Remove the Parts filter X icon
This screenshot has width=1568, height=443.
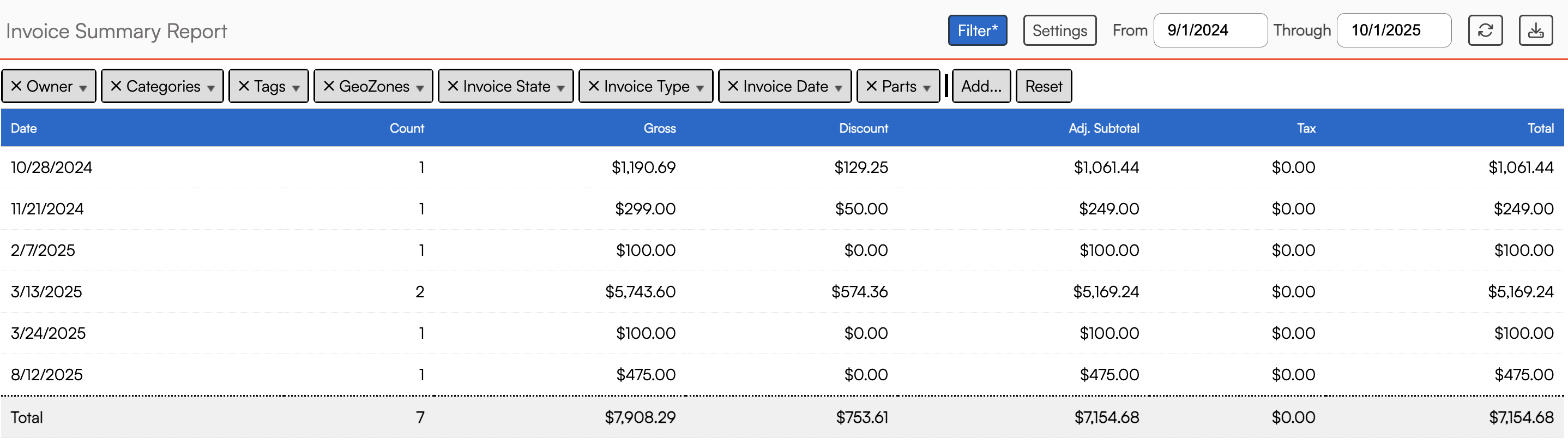(x=871, y=87)
